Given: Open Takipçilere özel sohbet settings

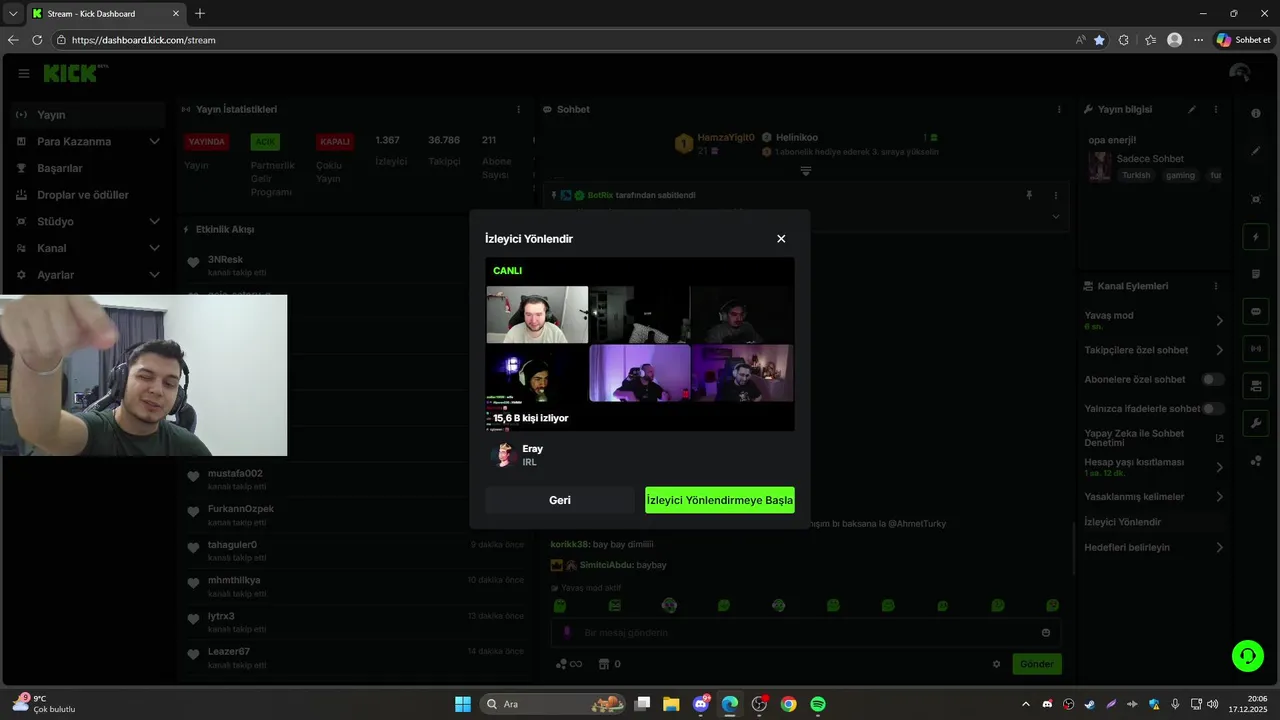Looking at the screenshot, I should tap(1154, 350).
